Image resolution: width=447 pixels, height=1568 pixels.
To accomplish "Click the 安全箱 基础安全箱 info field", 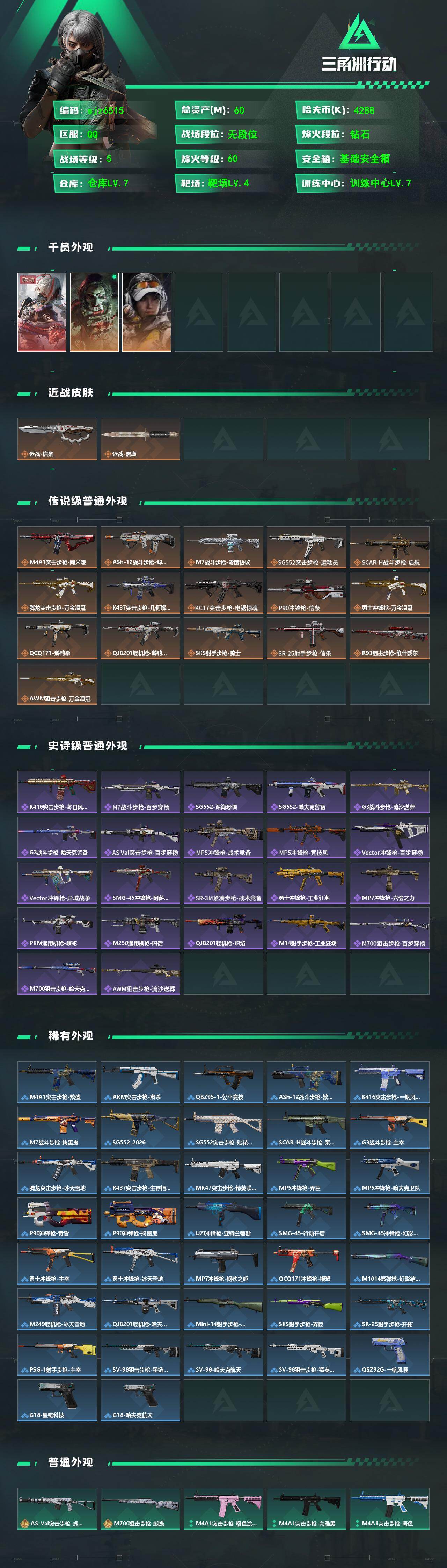I will pos(356,159).
